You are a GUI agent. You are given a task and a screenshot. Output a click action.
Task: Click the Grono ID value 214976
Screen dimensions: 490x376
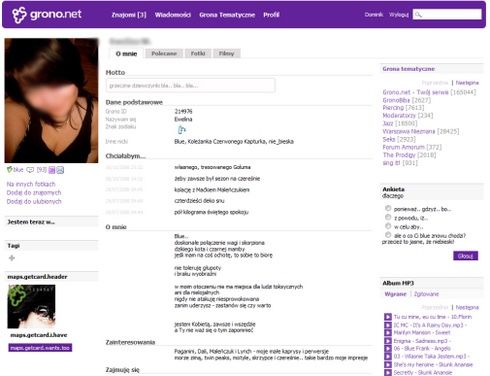coord(183,111)
